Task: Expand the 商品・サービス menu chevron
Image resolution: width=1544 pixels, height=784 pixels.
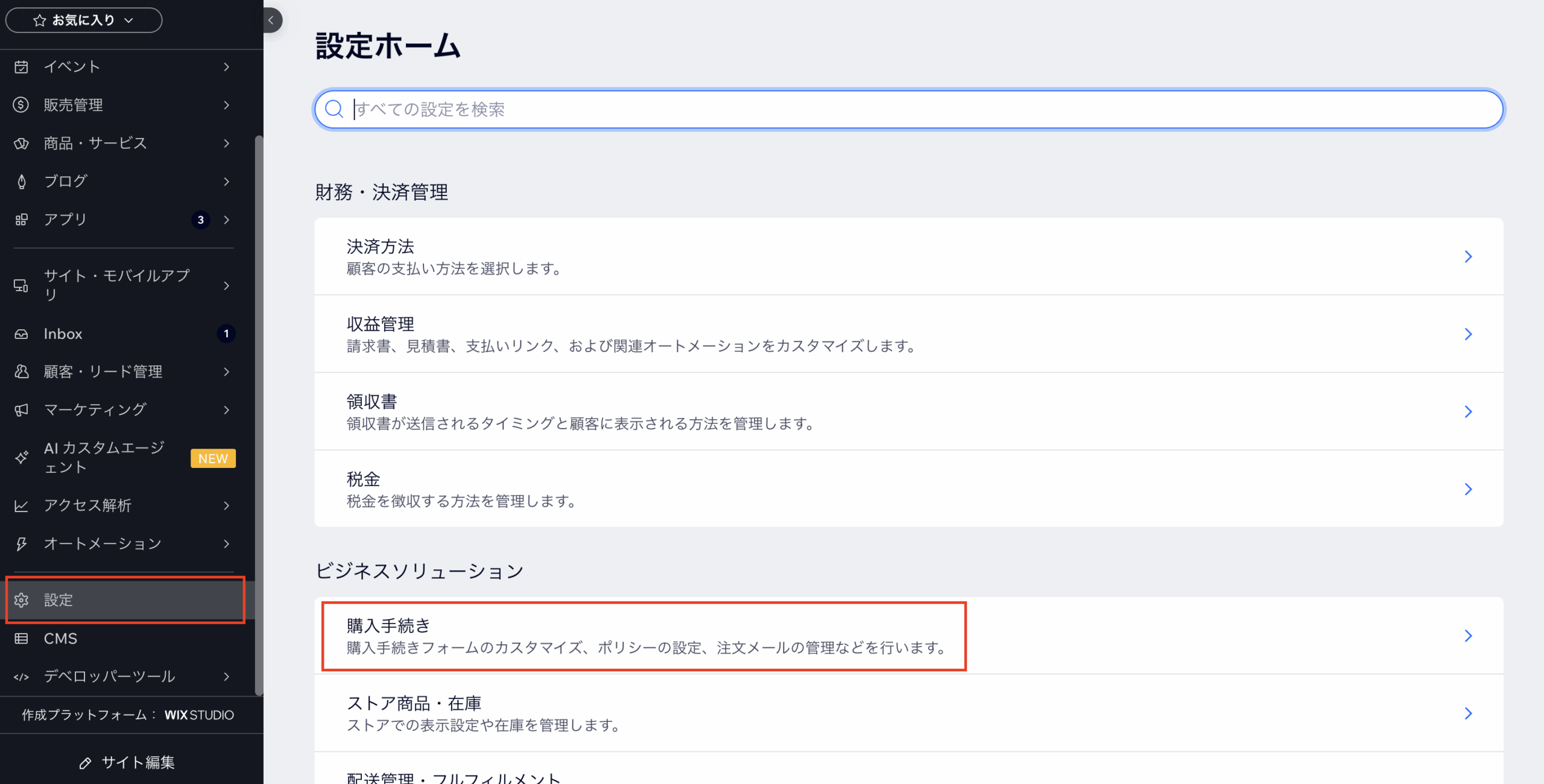Action: (227, 144)
